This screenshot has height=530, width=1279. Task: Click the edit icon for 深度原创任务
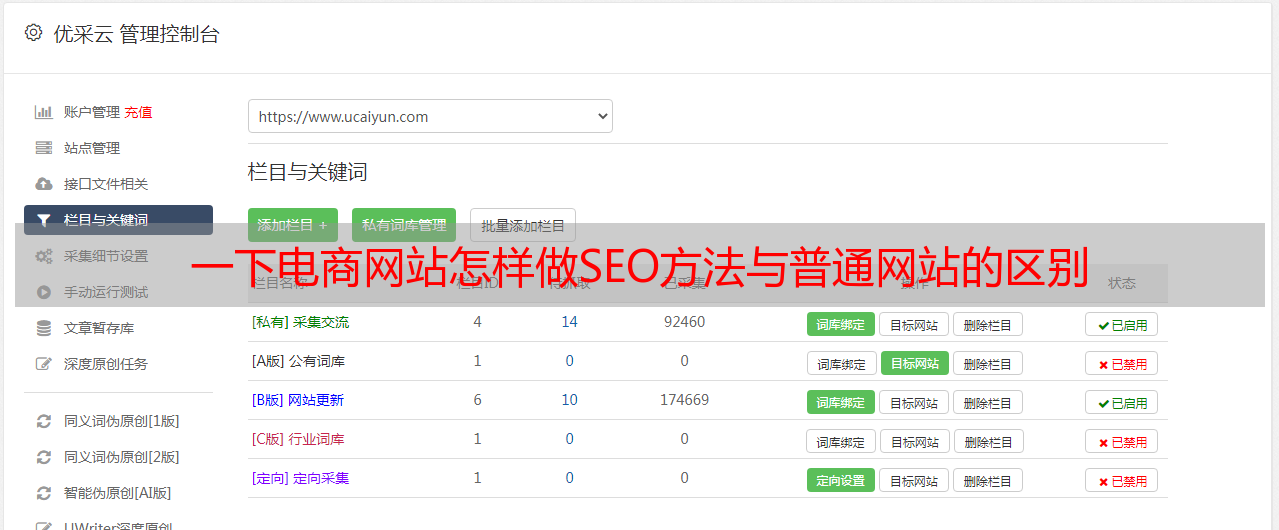tap(44, 364)
